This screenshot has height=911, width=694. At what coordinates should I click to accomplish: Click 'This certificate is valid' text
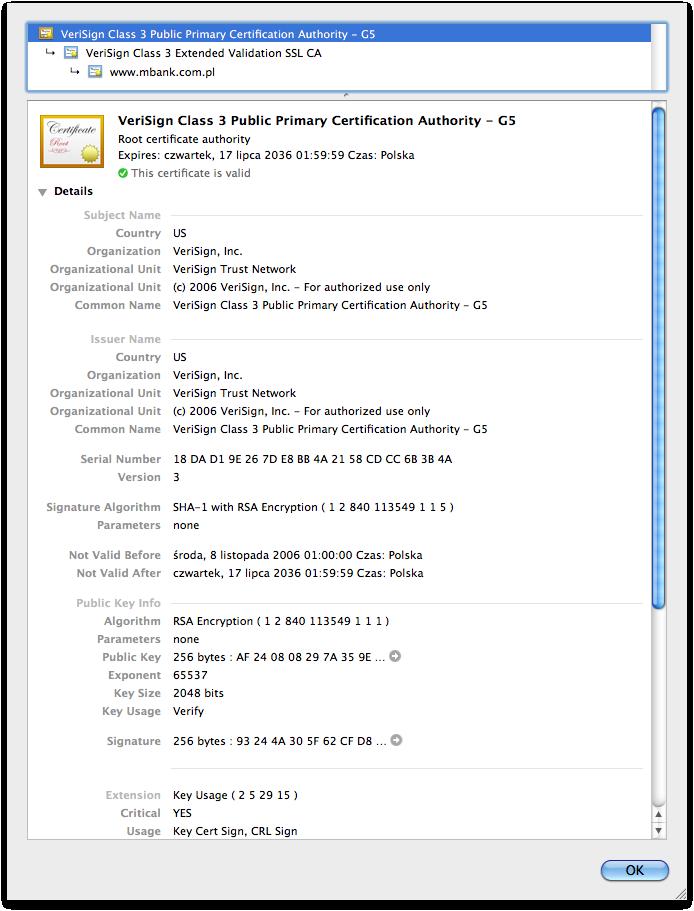190,173
